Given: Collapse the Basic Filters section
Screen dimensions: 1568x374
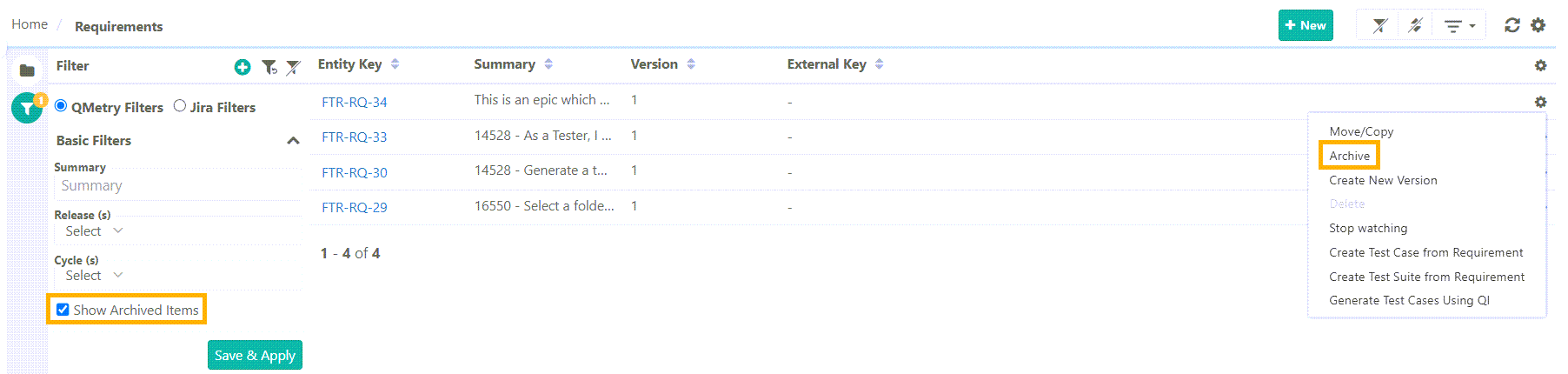Looking at the screenshot, I should (x=293, y=141).
